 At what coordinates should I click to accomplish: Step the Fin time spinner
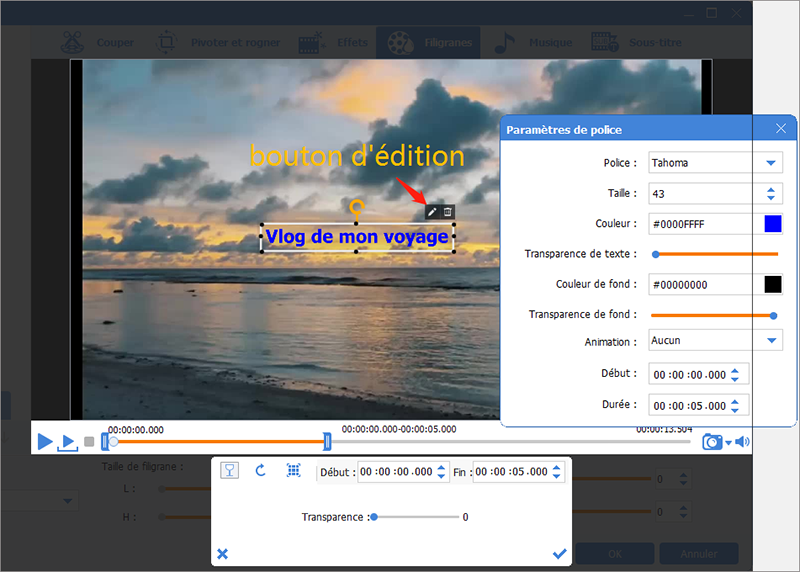(557, 471)
